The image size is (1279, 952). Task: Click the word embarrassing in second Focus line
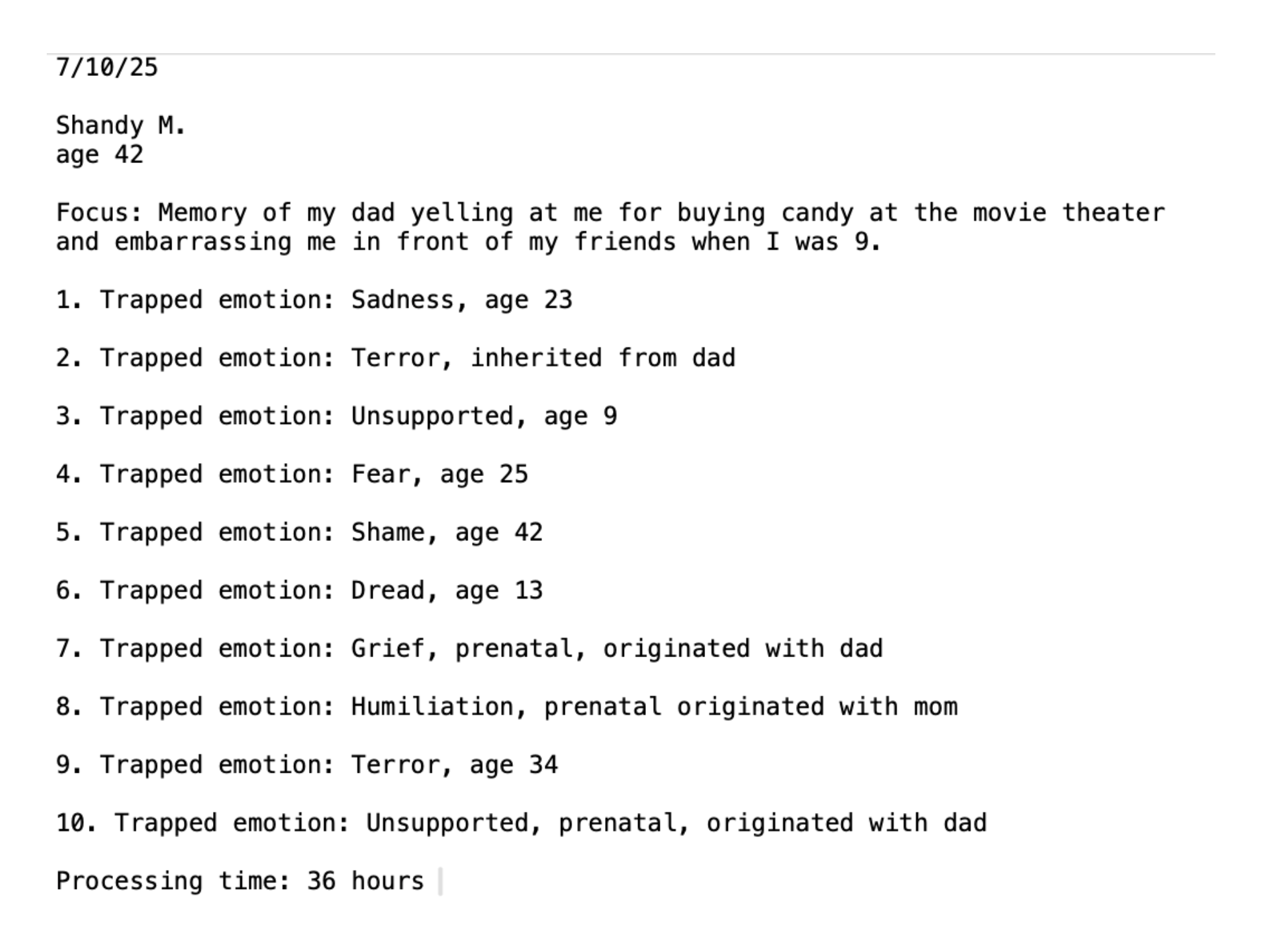[x=203, y=242]
